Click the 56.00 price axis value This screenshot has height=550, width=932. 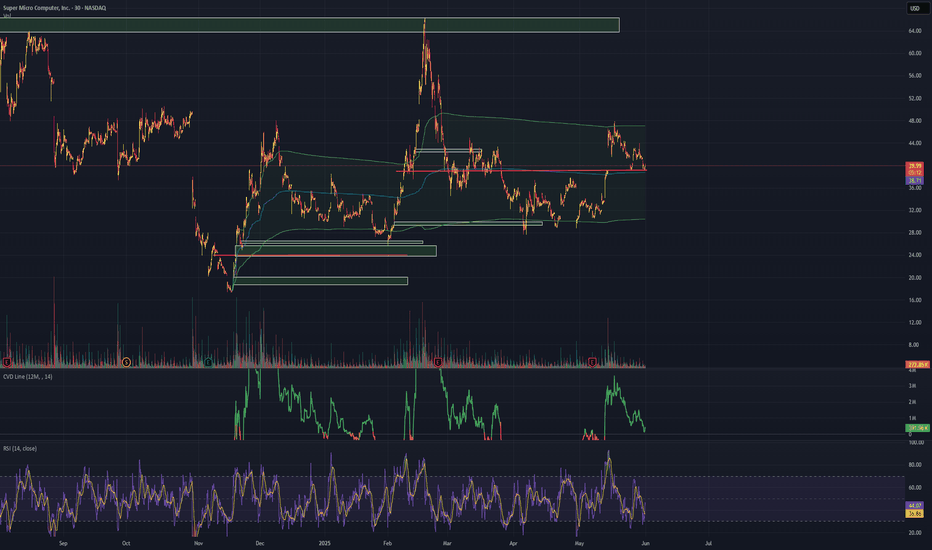pos(915,76)
